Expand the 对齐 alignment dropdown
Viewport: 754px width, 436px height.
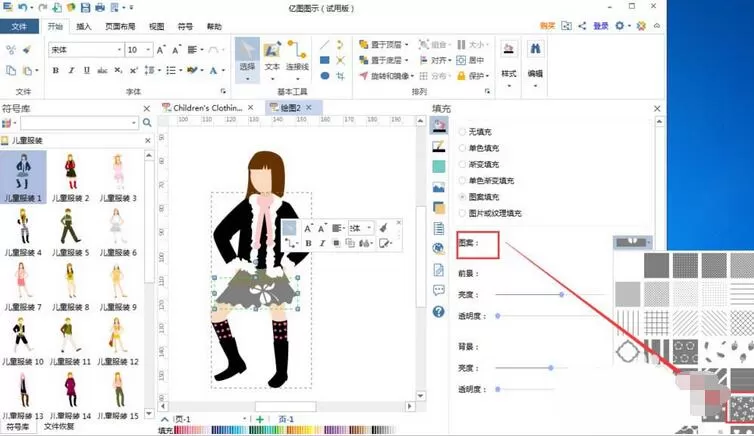449,60
